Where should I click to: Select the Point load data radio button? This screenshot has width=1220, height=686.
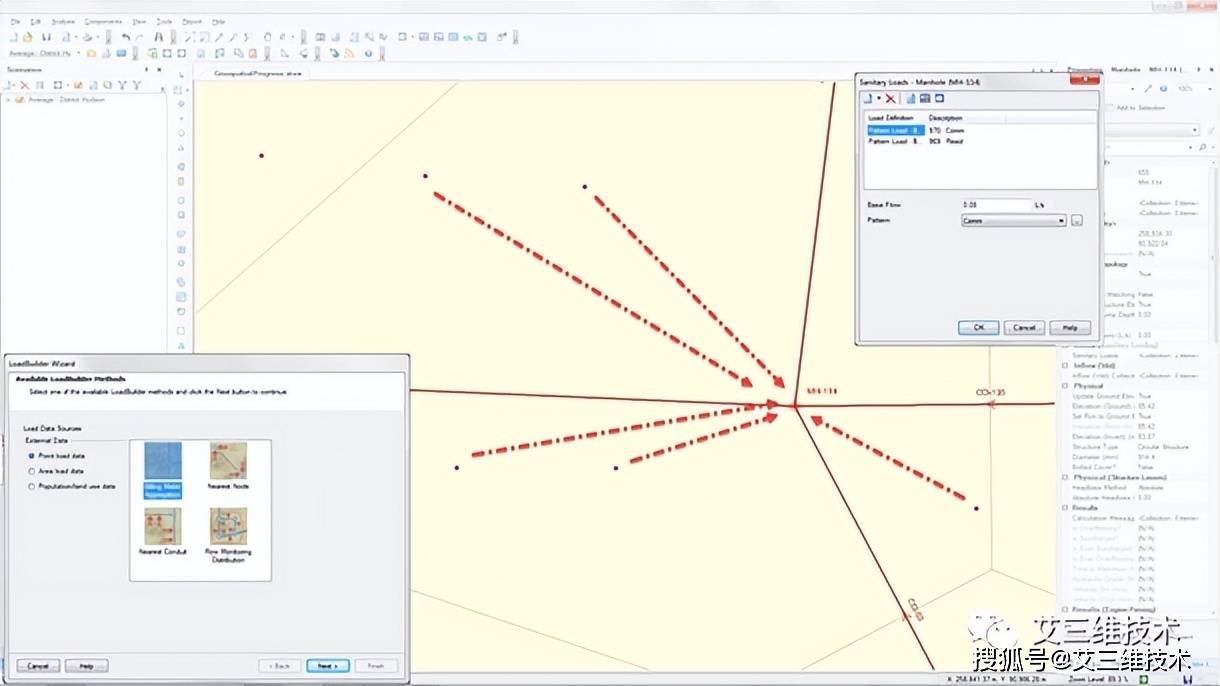[32, 454]
